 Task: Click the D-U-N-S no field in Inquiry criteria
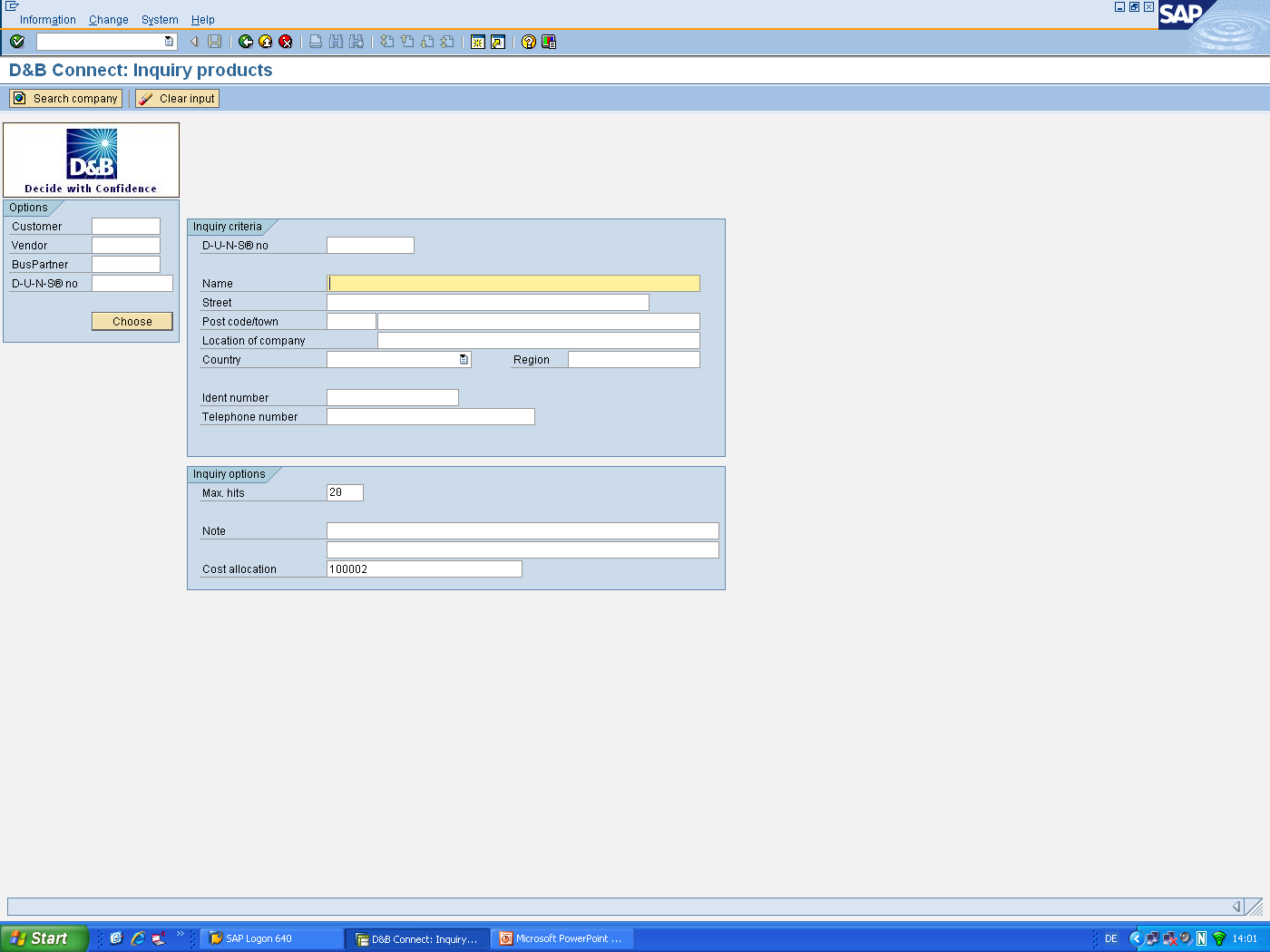tap(370, 246)
